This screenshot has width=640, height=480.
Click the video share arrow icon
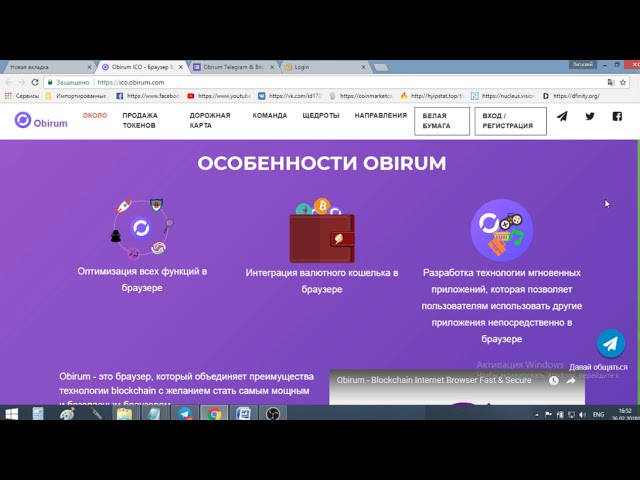571,380
